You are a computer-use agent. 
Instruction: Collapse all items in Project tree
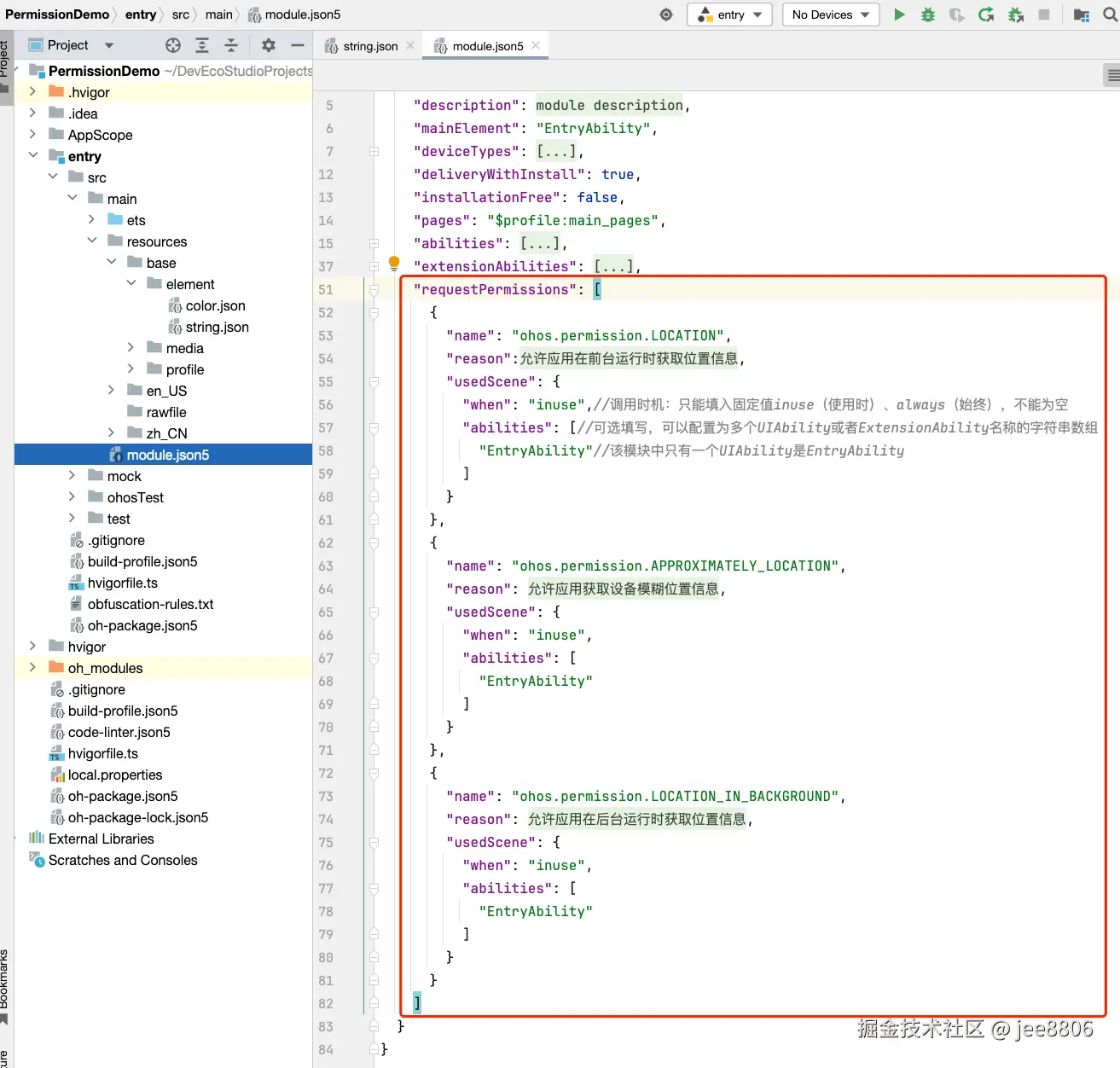point(231,45)
